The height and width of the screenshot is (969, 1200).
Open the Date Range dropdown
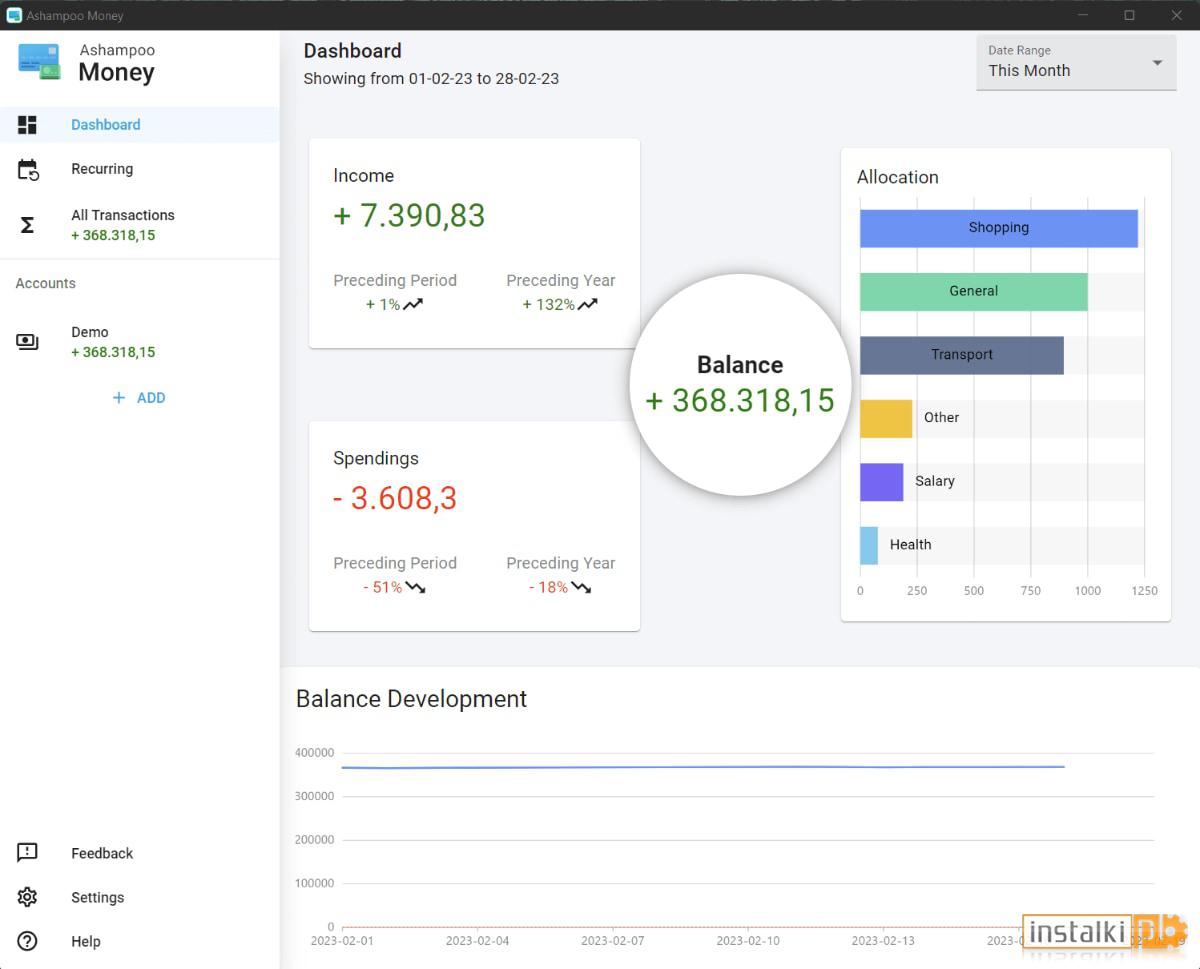[1076, 62]
